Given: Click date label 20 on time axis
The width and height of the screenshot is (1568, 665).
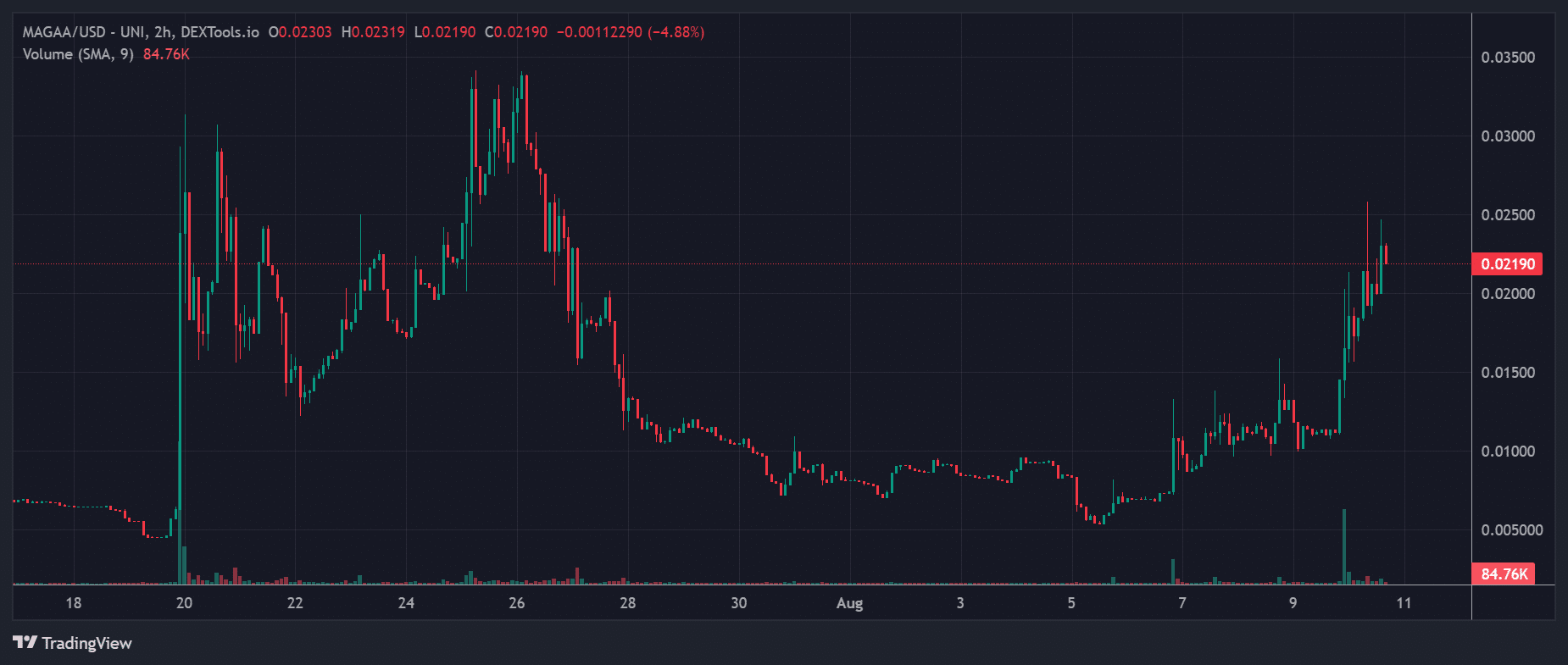Looking at the screenshot, I should coord(184,603).
